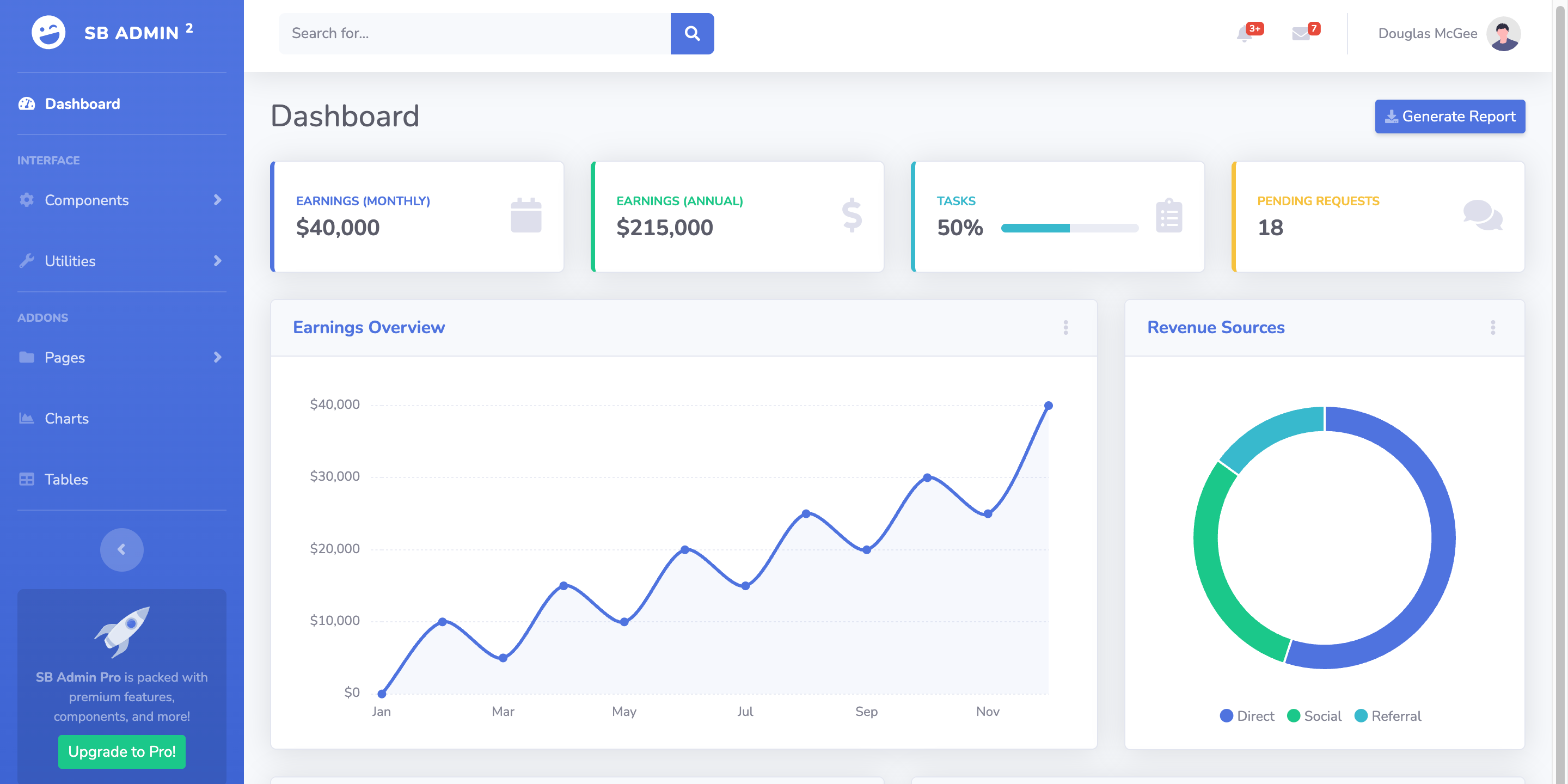1568x784 pixels.
Task: Click Douglas McGee's profile avatar
Action: [1503, 33]
